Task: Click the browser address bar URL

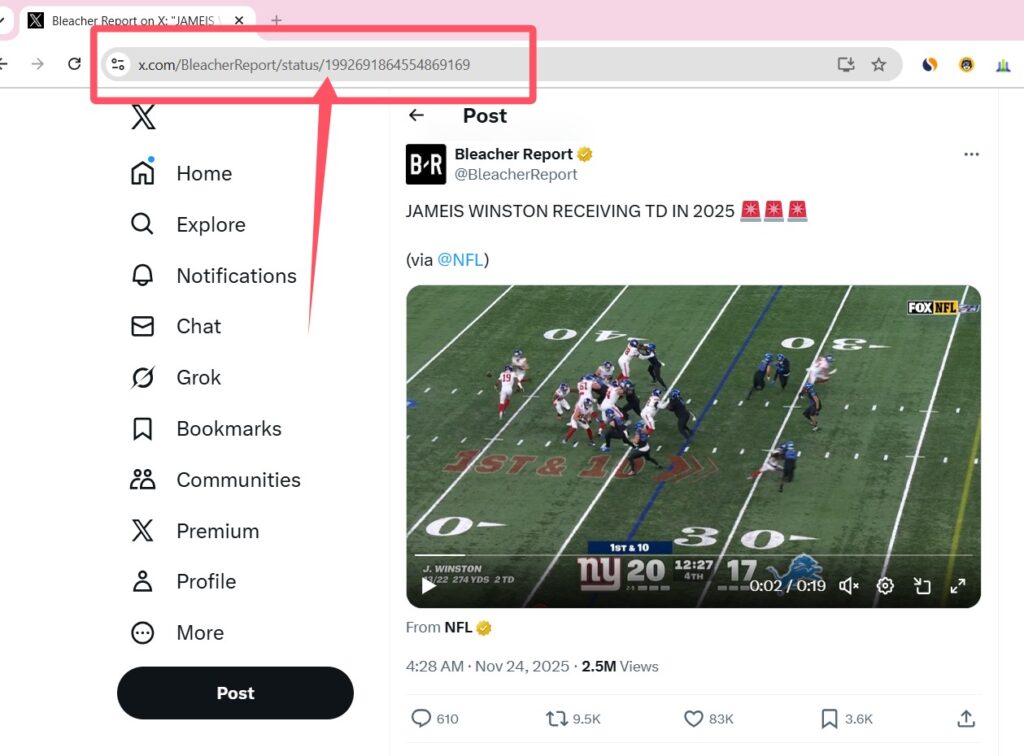Action: [x=303, y=65]
